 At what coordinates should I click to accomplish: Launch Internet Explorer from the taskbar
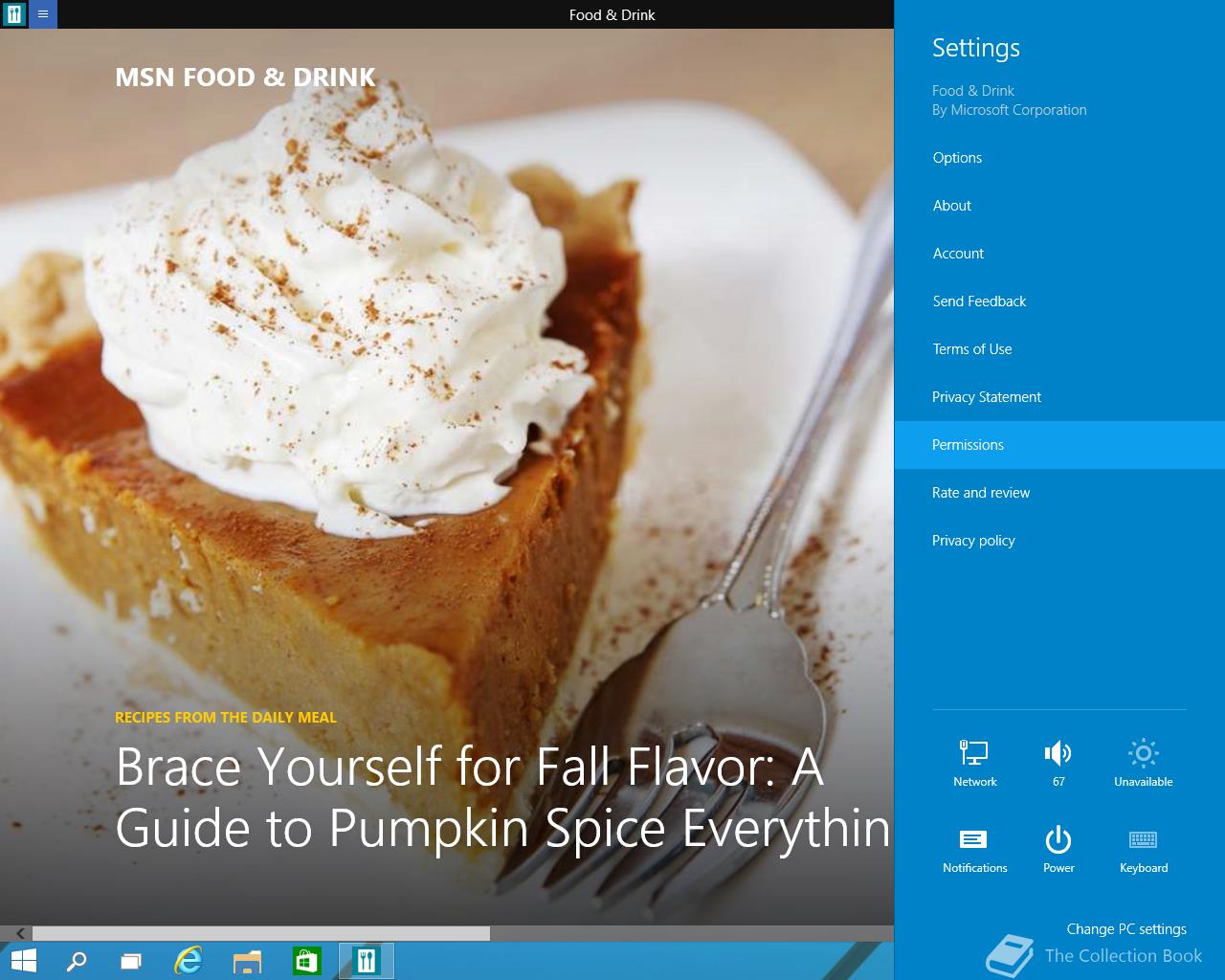pos(189,961)
